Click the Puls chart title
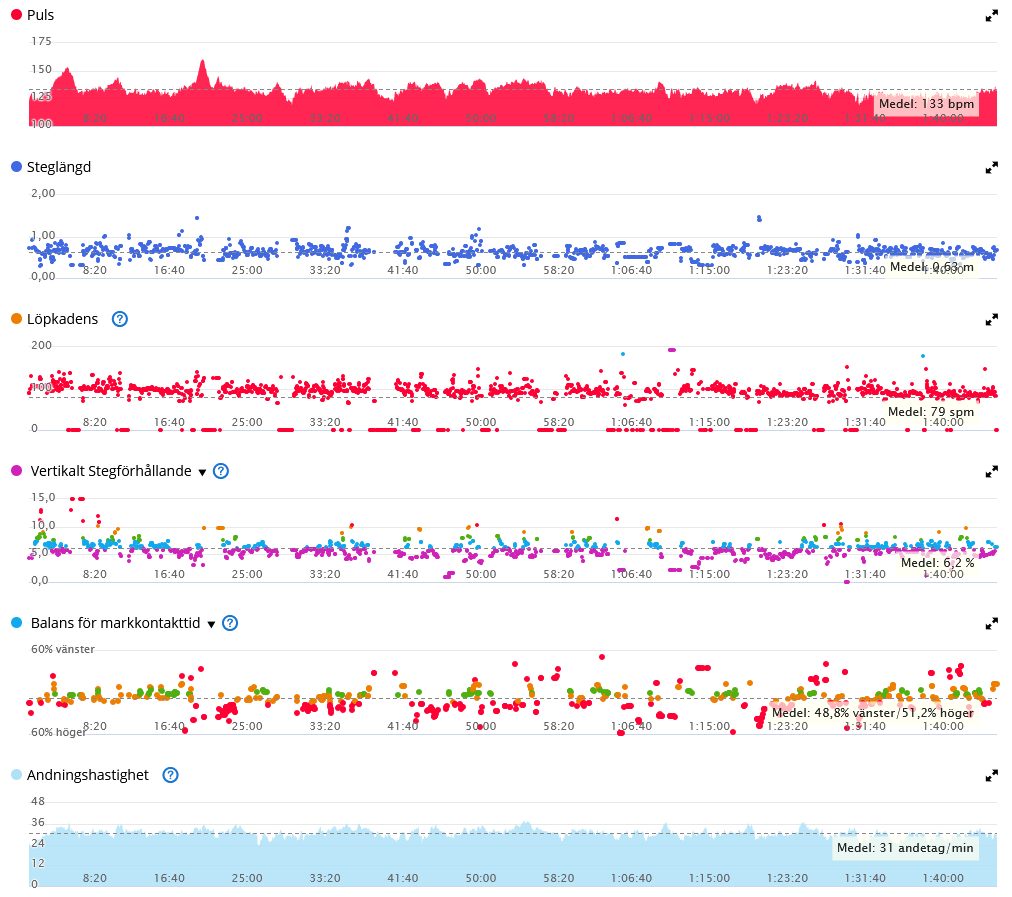 point(41,15)
